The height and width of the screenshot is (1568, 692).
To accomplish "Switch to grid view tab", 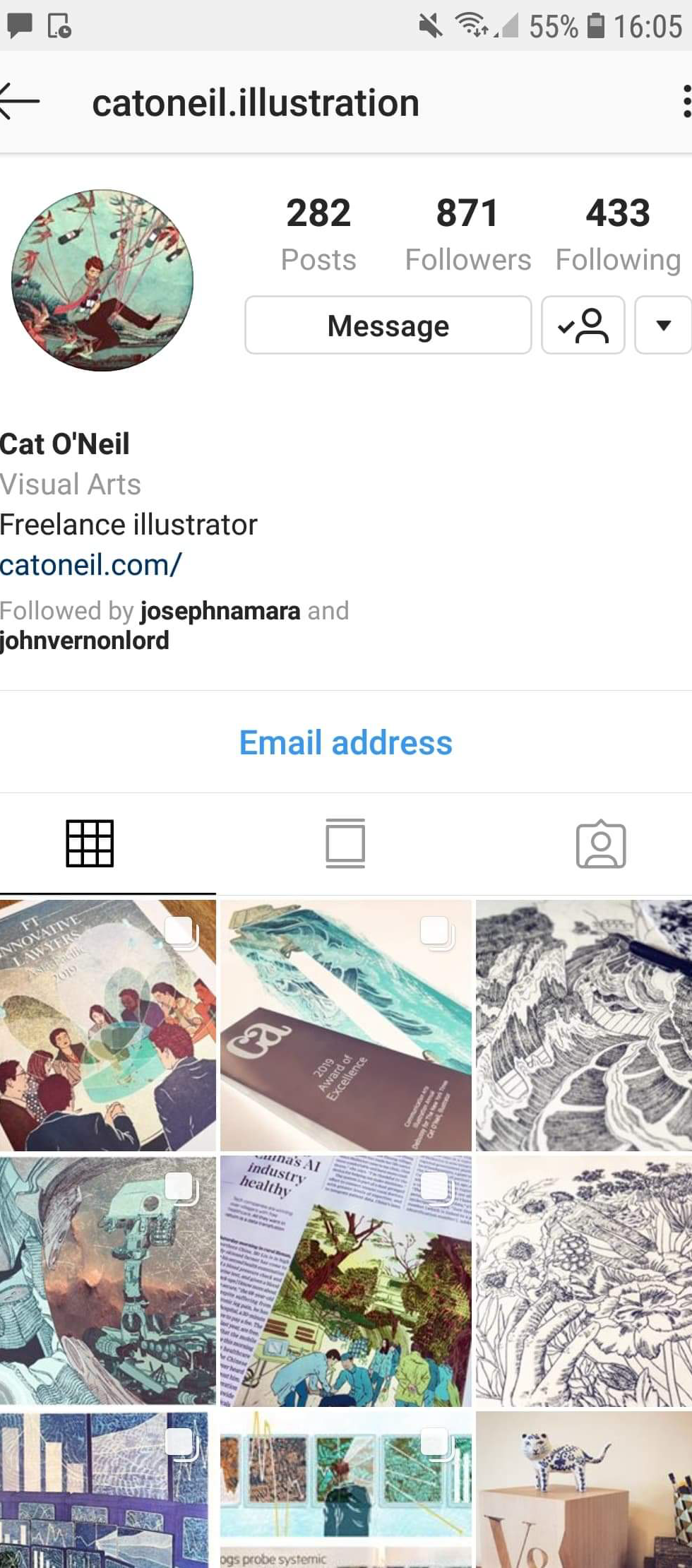I will click(x=90, y=843).
